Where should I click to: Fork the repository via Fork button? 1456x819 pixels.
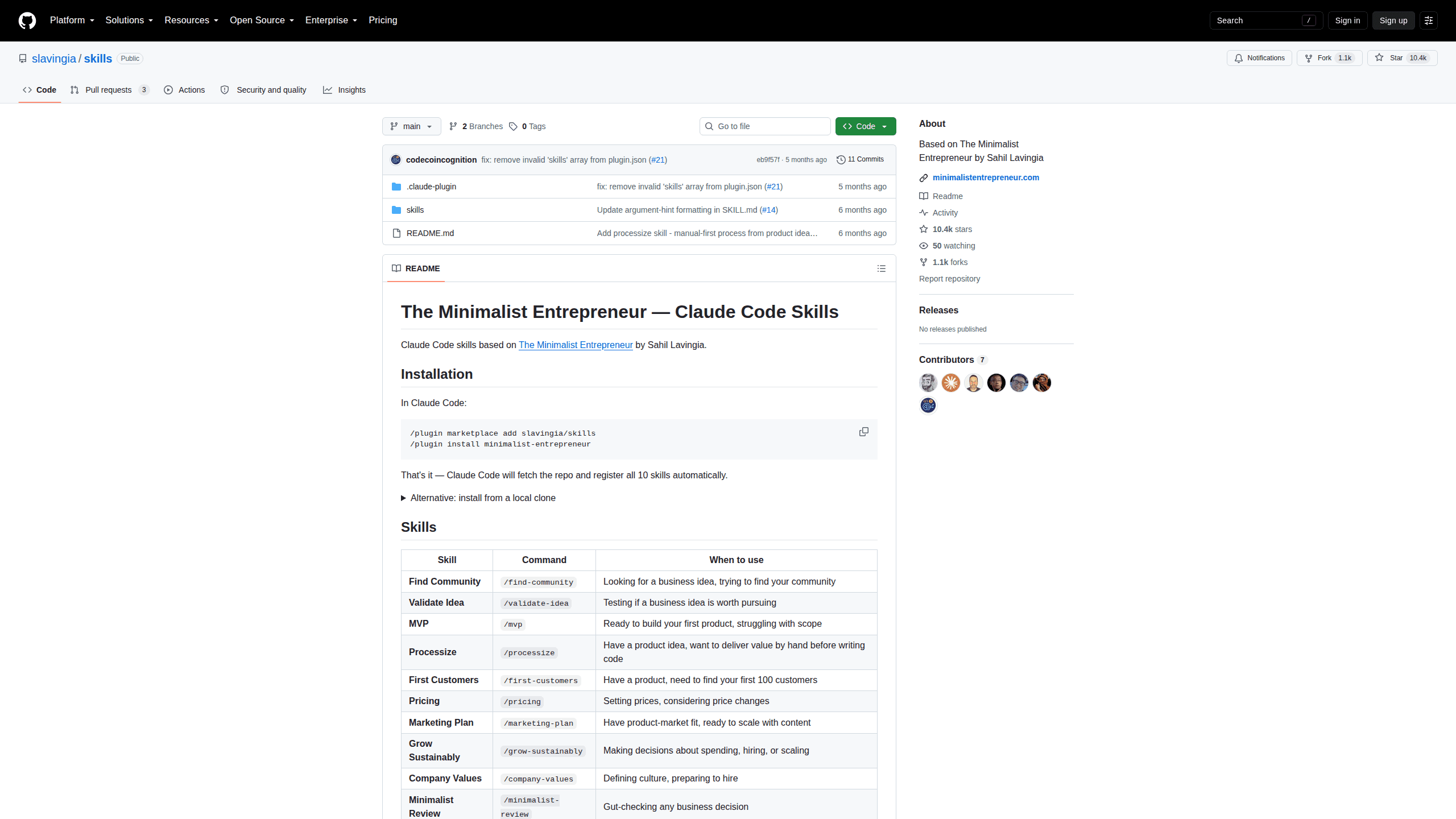[x=1329, y=58]
